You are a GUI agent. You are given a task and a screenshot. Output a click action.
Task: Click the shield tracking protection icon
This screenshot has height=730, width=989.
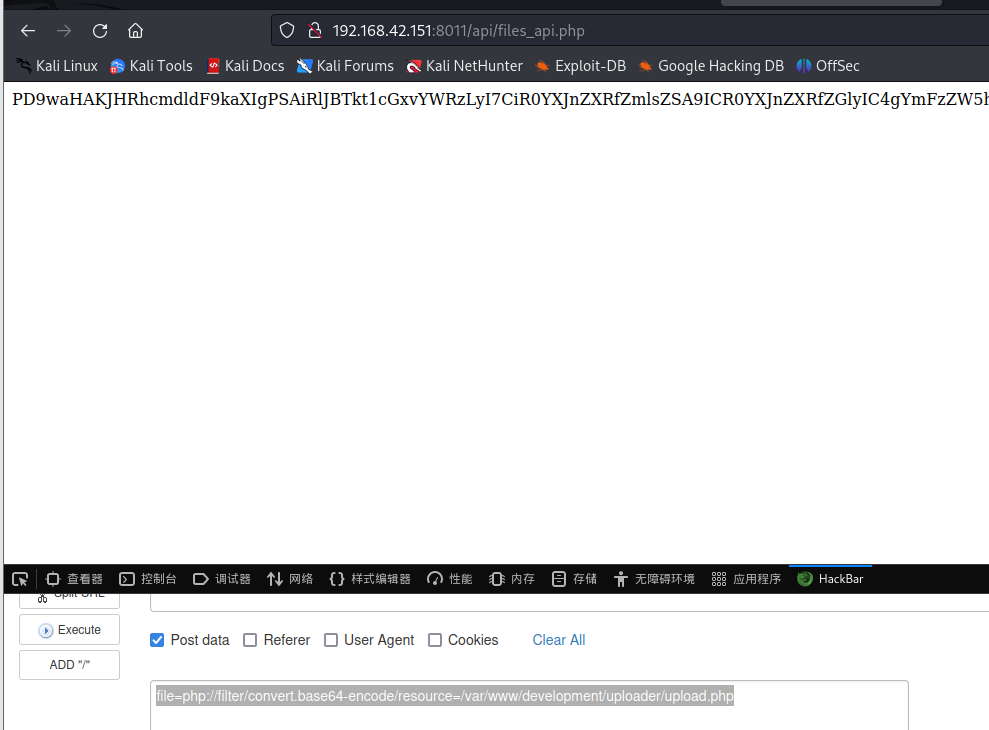click(287, 30)
